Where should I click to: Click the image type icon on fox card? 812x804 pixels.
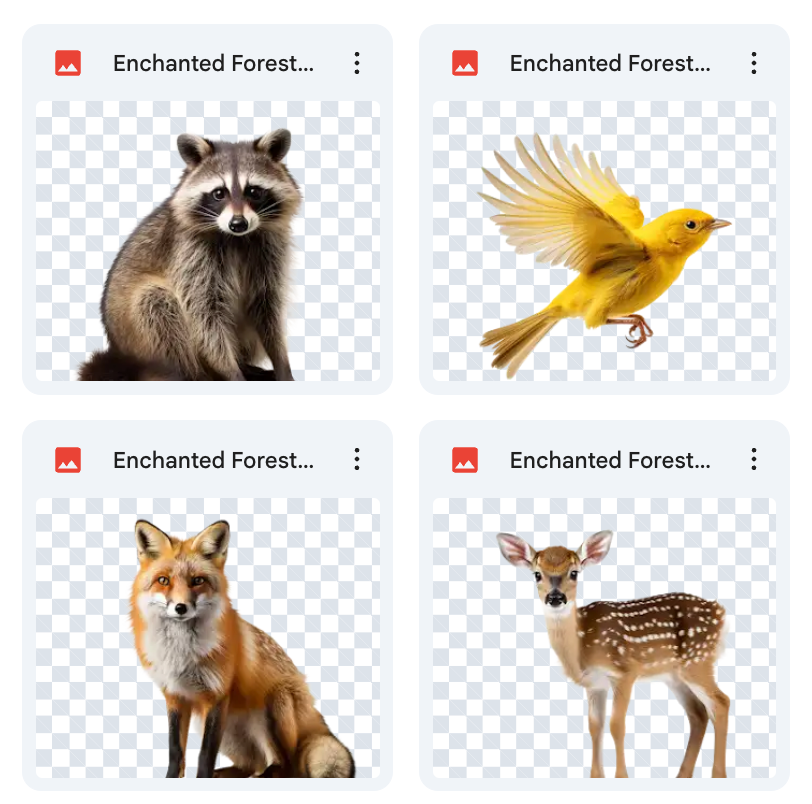68,460
